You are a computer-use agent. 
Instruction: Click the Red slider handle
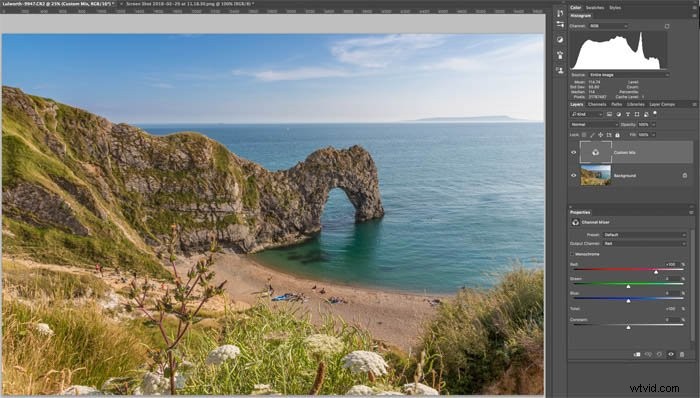click(x=656, y=272)
